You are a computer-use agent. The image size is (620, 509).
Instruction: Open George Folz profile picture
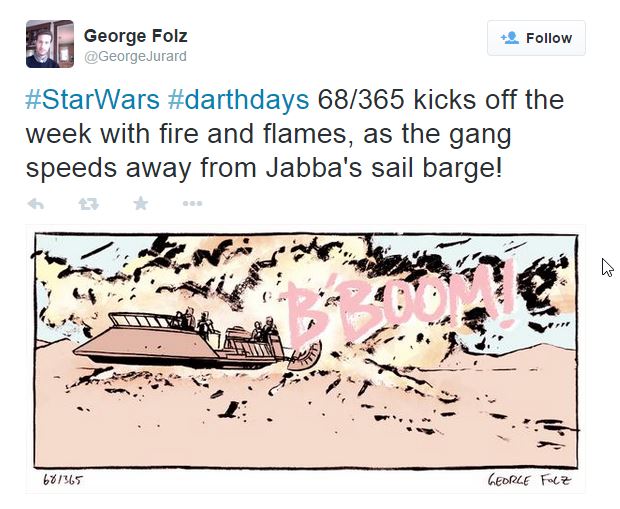(50, 44)
